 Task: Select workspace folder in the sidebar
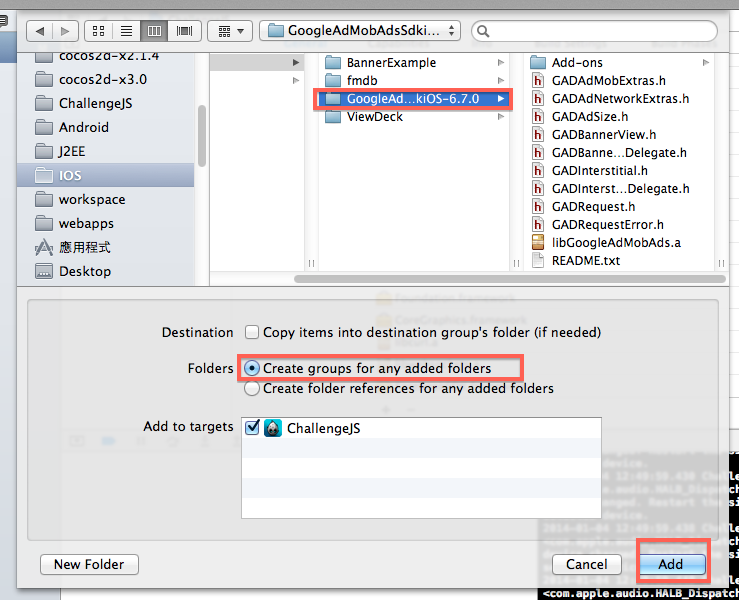click(106, 199)
